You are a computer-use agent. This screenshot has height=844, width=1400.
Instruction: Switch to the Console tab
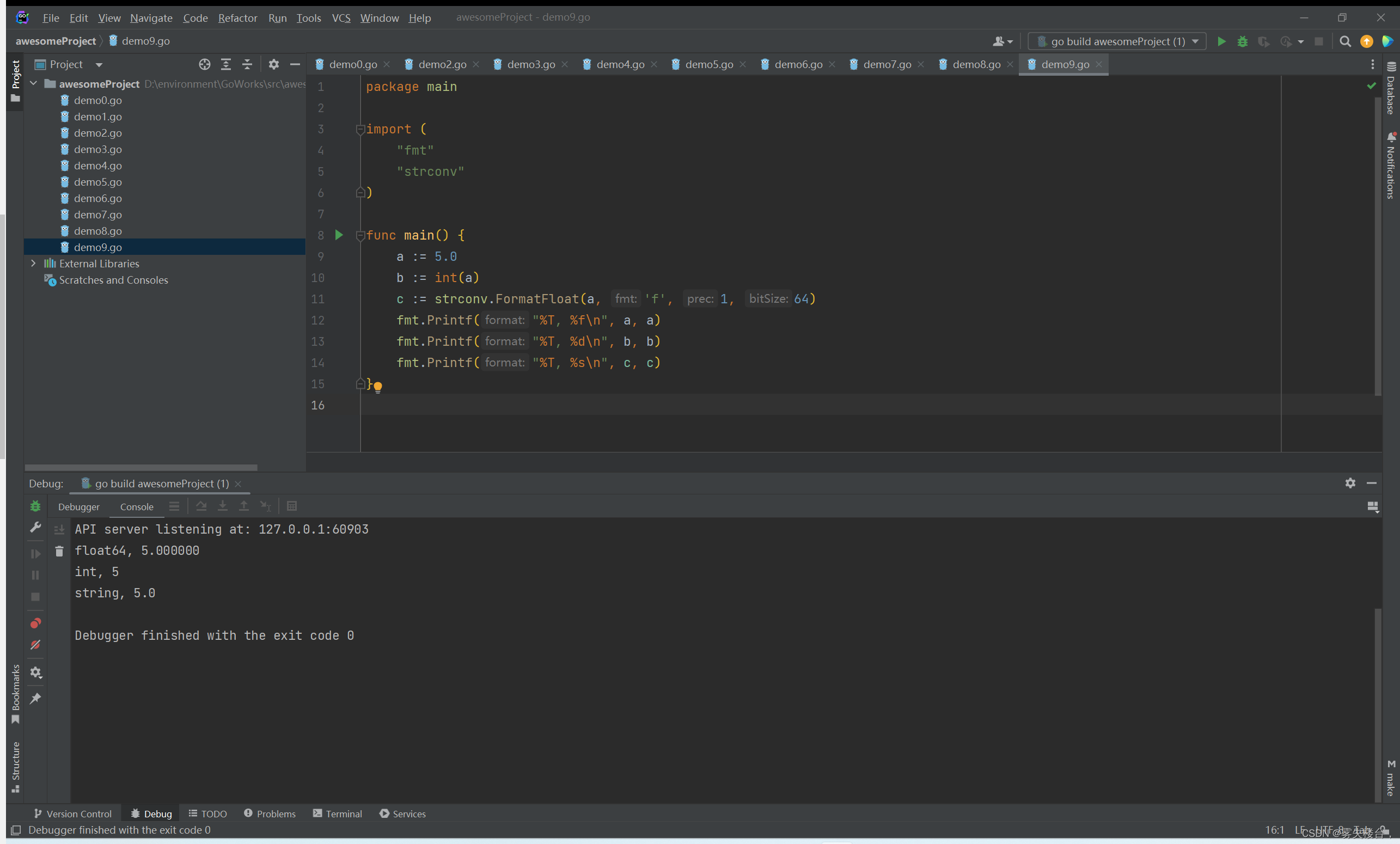tap(136, 506)
